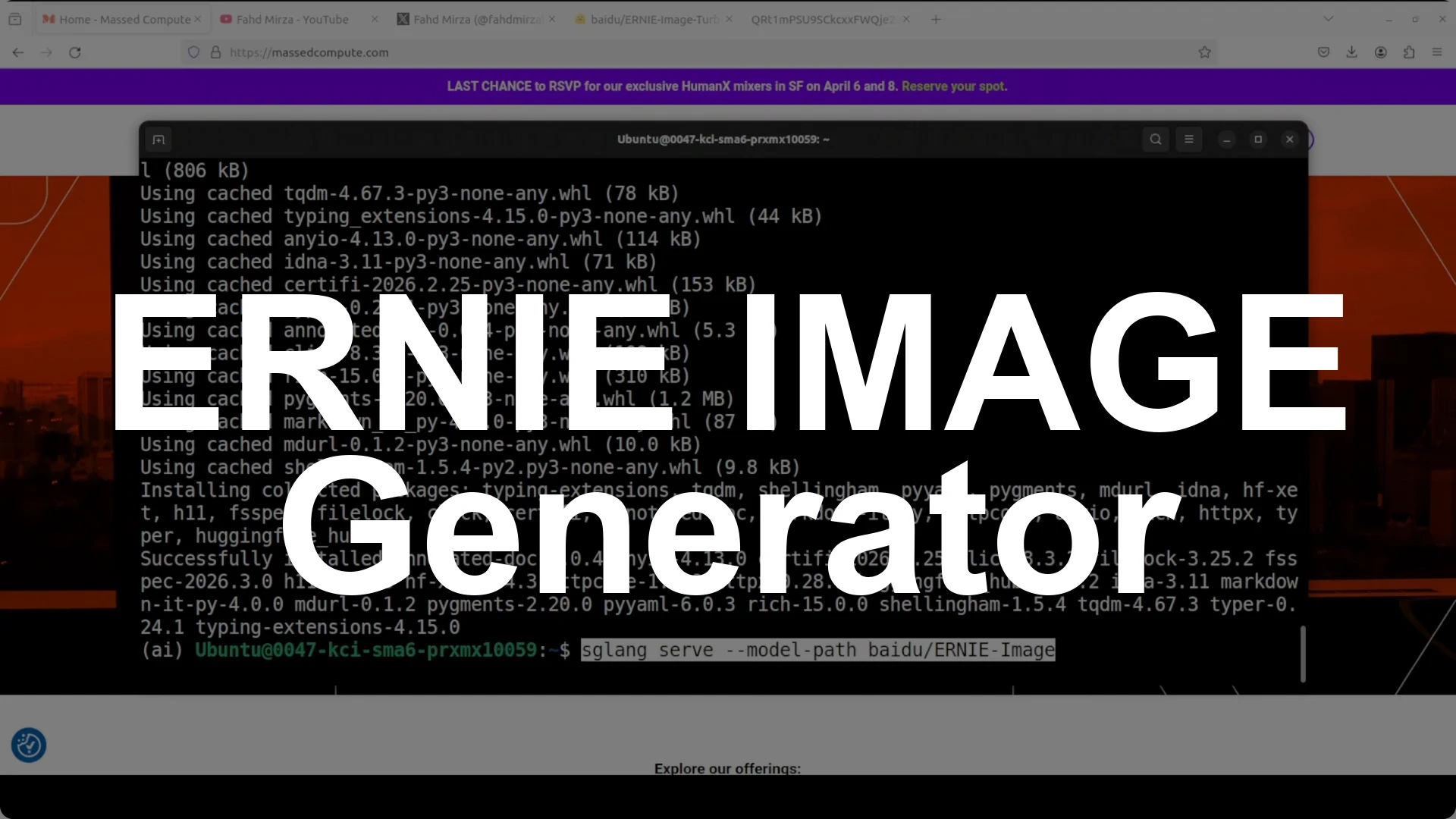The width and height of the screenshot is (1456, 819).
Task: Click the massedcompute.com address bar
Action: [698, 52]
